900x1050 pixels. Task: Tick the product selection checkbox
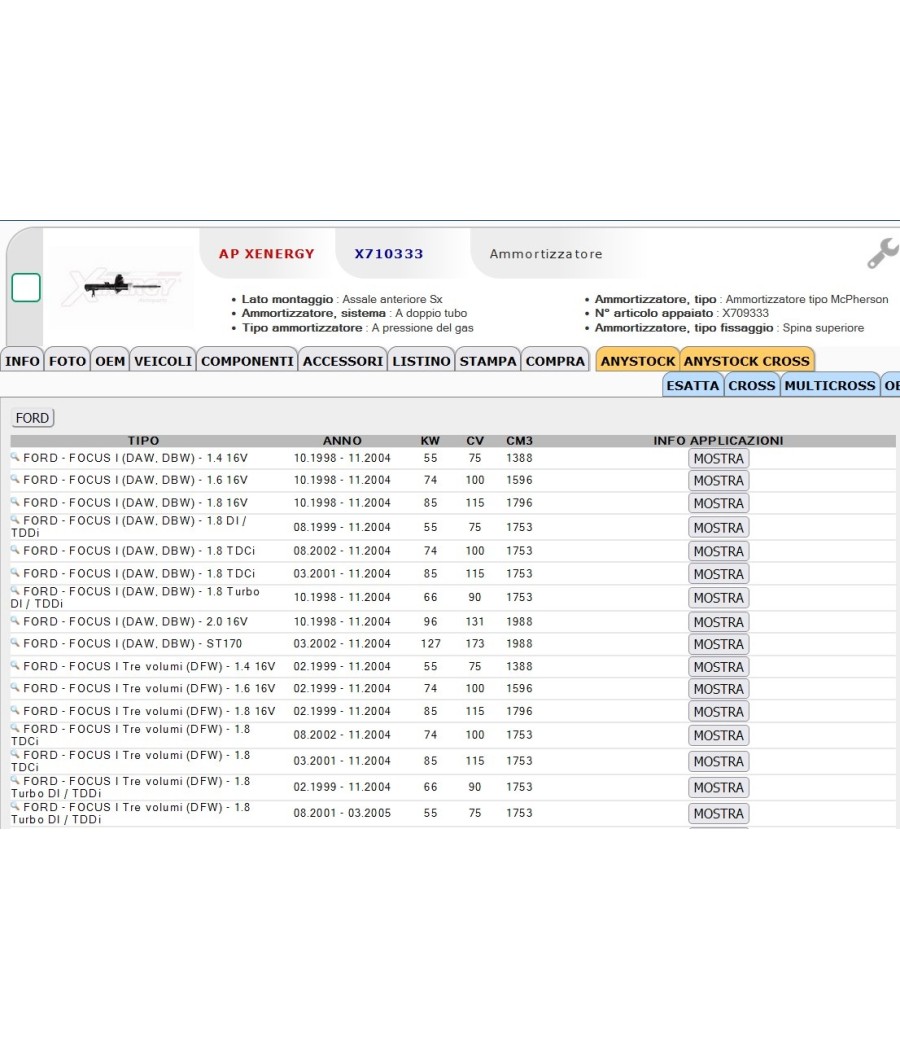click(26, 287)
